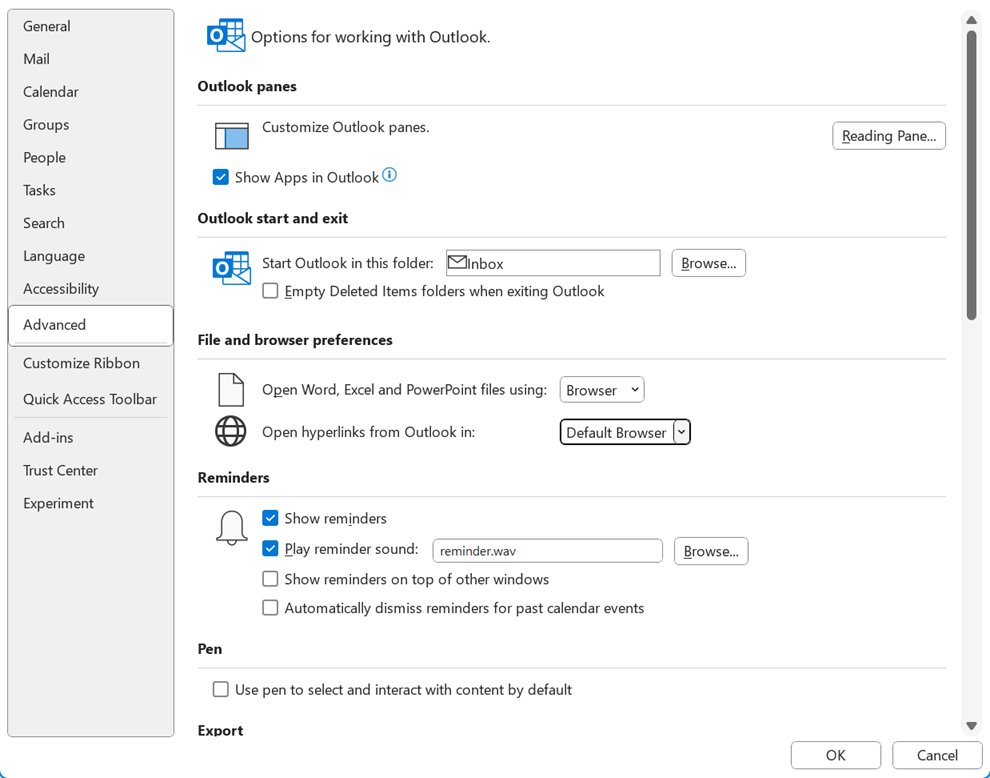The height and width of the screenshot is (778, 990).
Task: Click the Pen section heading
Action: (210, 649)
